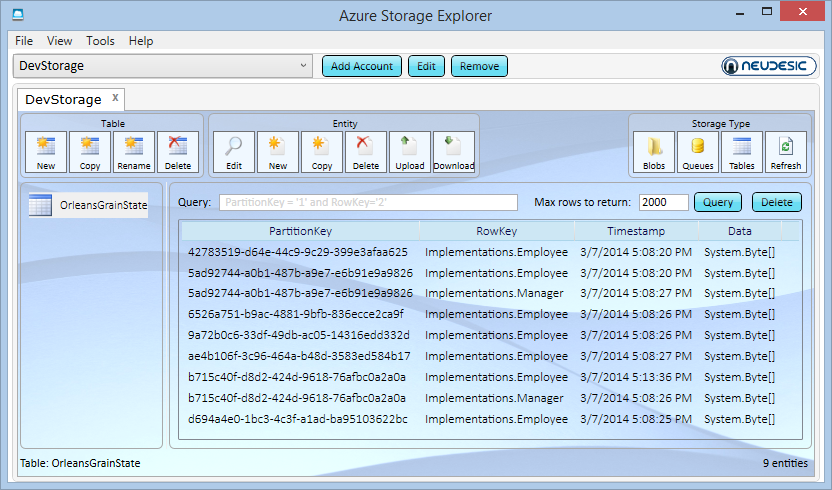Open the Edit entity tool
The height and width of the screenshot is (490, 832).
point(234,152)
